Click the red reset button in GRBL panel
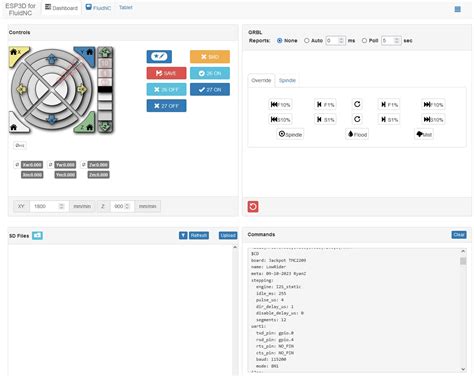Image resolution: width=474 pixels, height=376 pixels. [x=253, y=206]
